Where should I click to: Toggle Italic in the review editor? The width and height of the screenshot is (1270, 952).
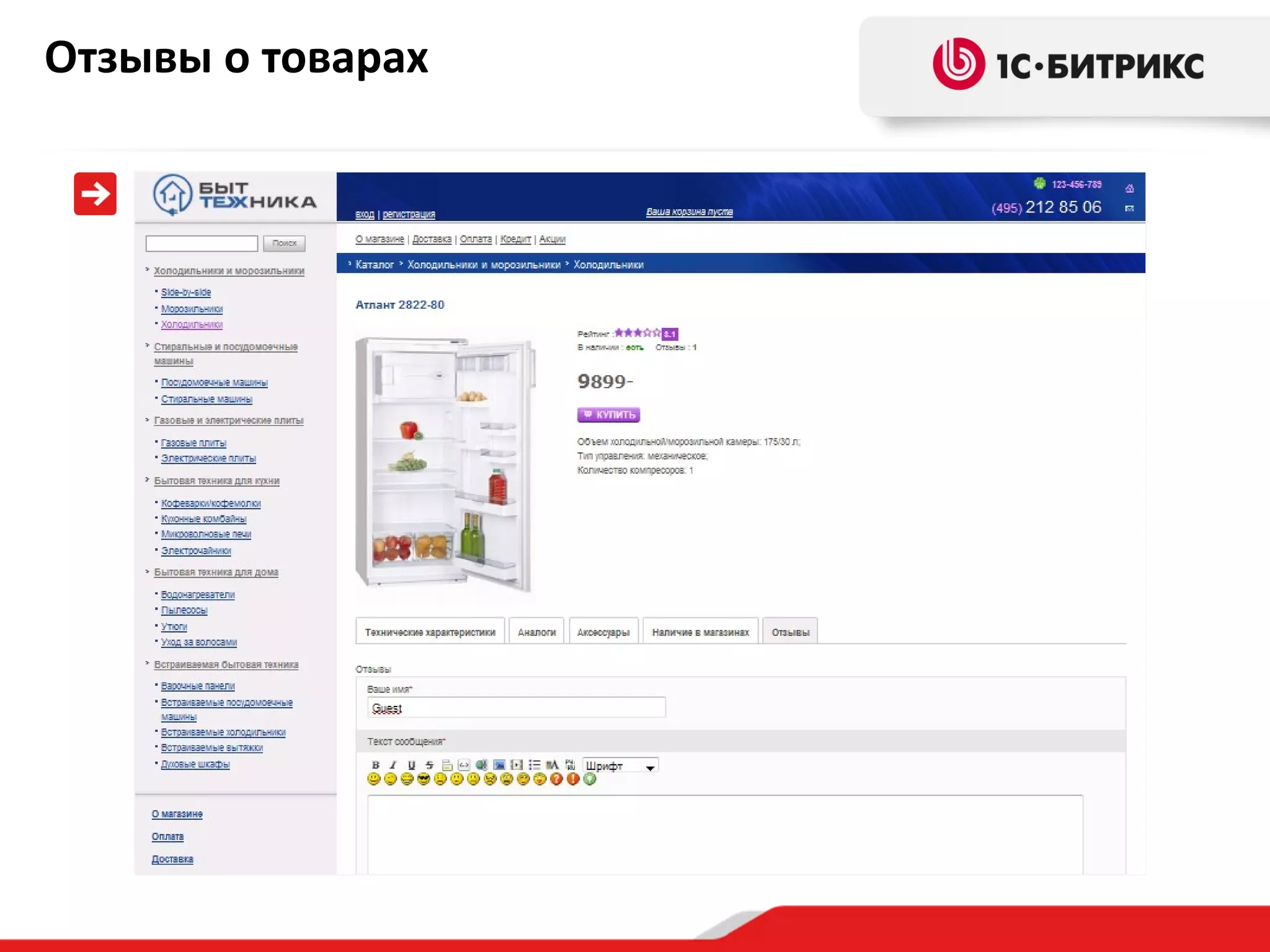pyautogui.click(x=393, y=765)
